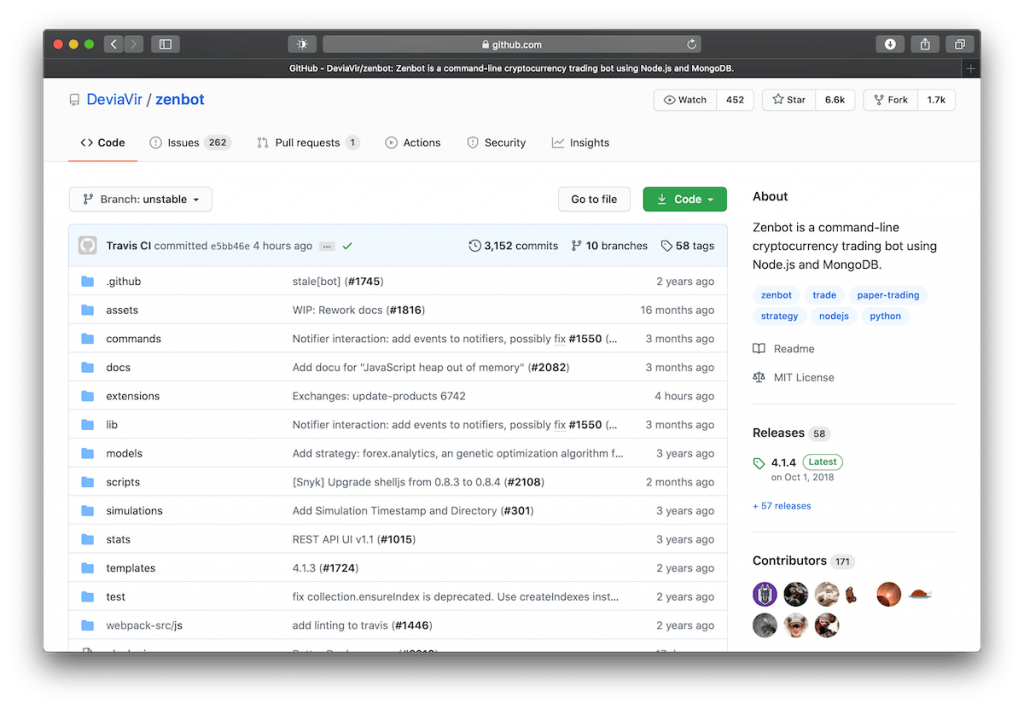Viewport: 1024px width, 709px height.
Task: Open the models folder
Action: [124, 454]
